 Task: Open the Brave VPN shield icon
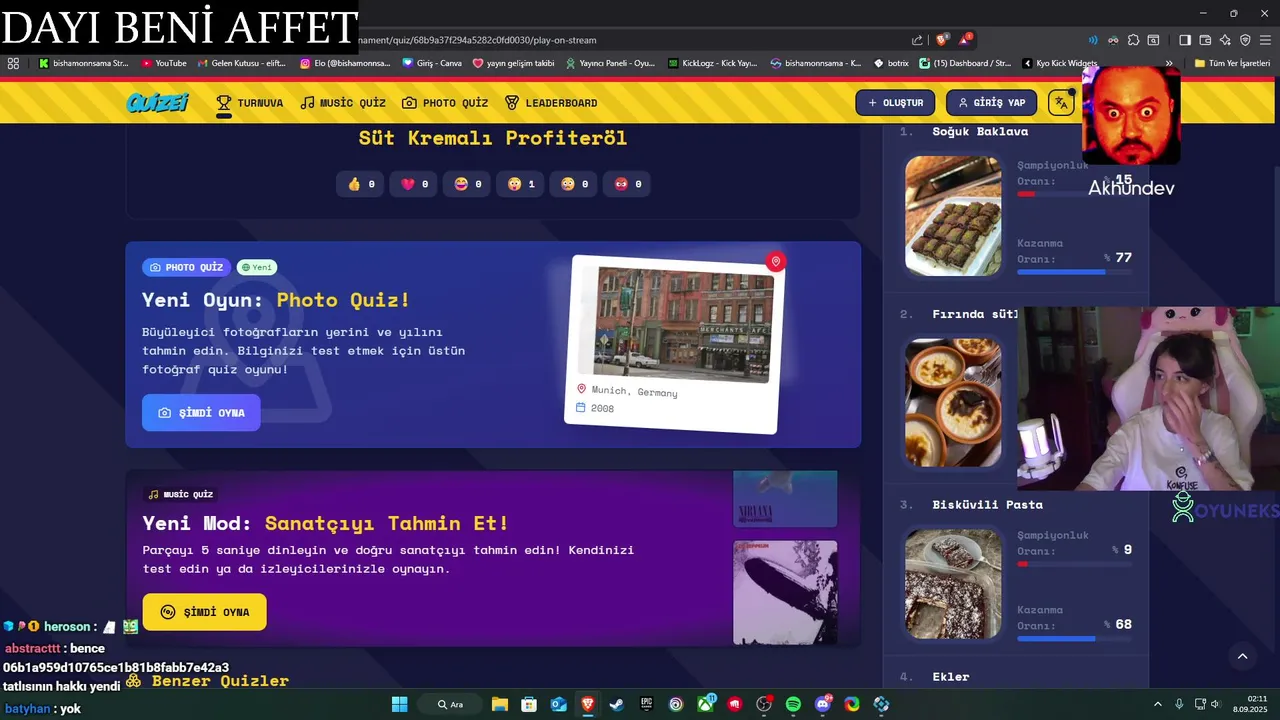click(x=1245, y=40)
